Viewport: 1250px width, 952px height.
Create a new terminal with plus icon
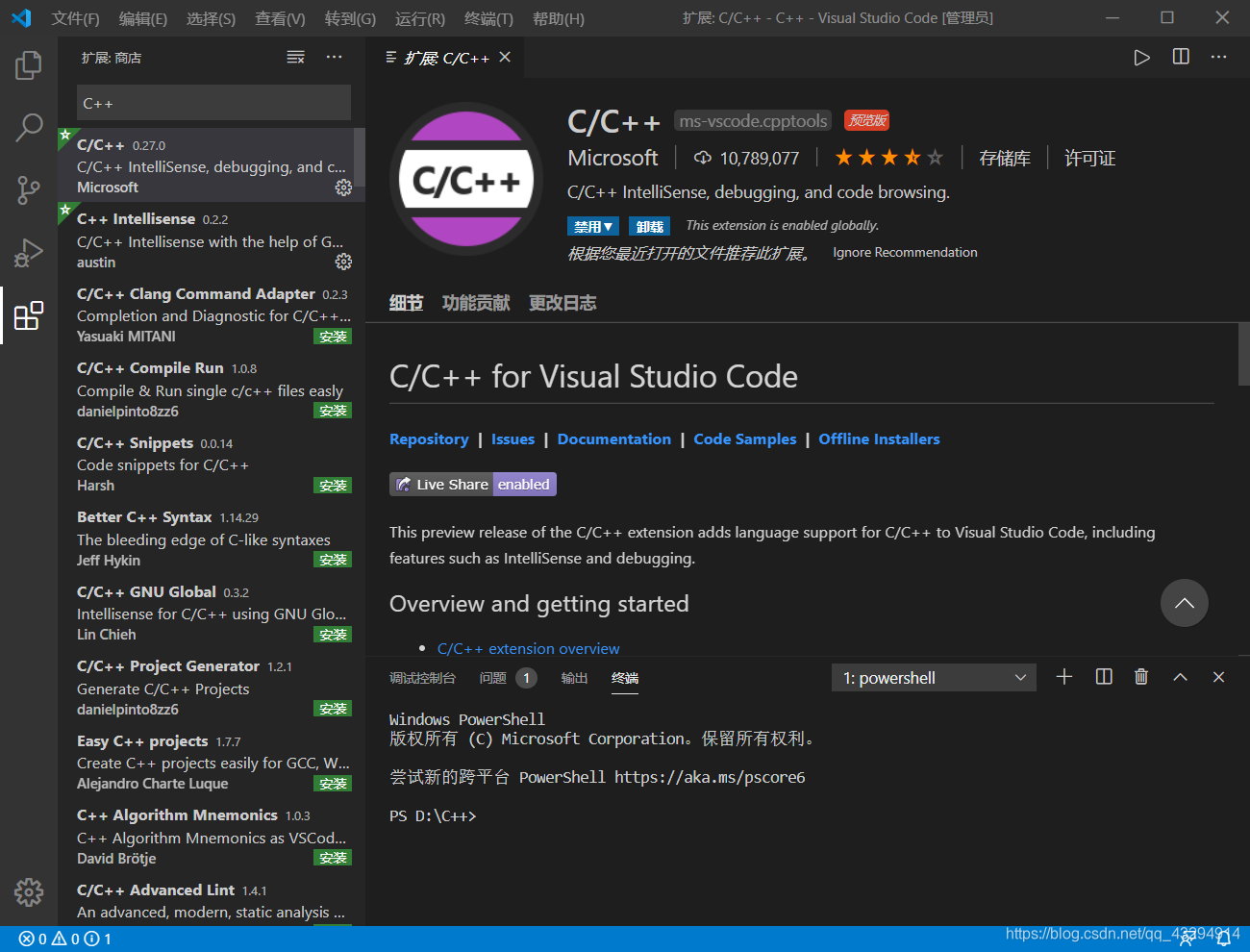point(1064,677)
